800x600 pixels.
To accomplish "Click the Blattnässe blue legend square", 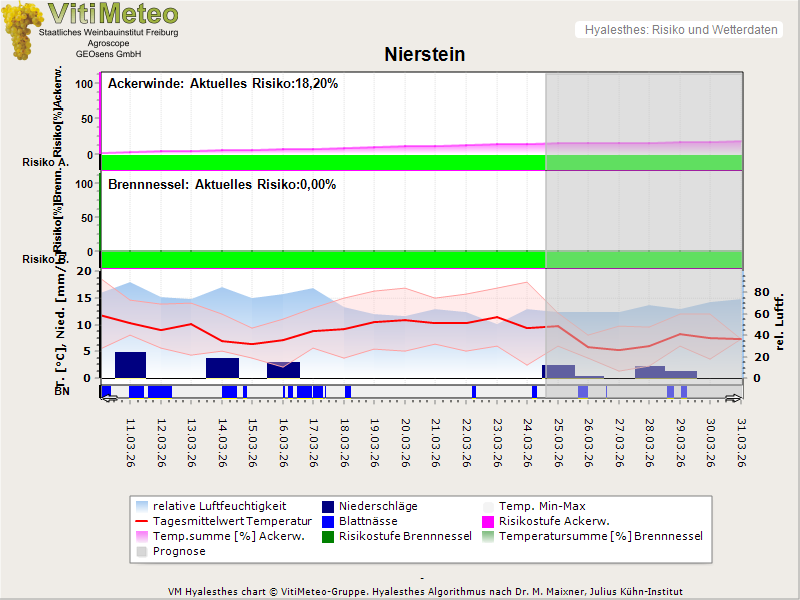I will pyautogui.click(x=329, y=521).
